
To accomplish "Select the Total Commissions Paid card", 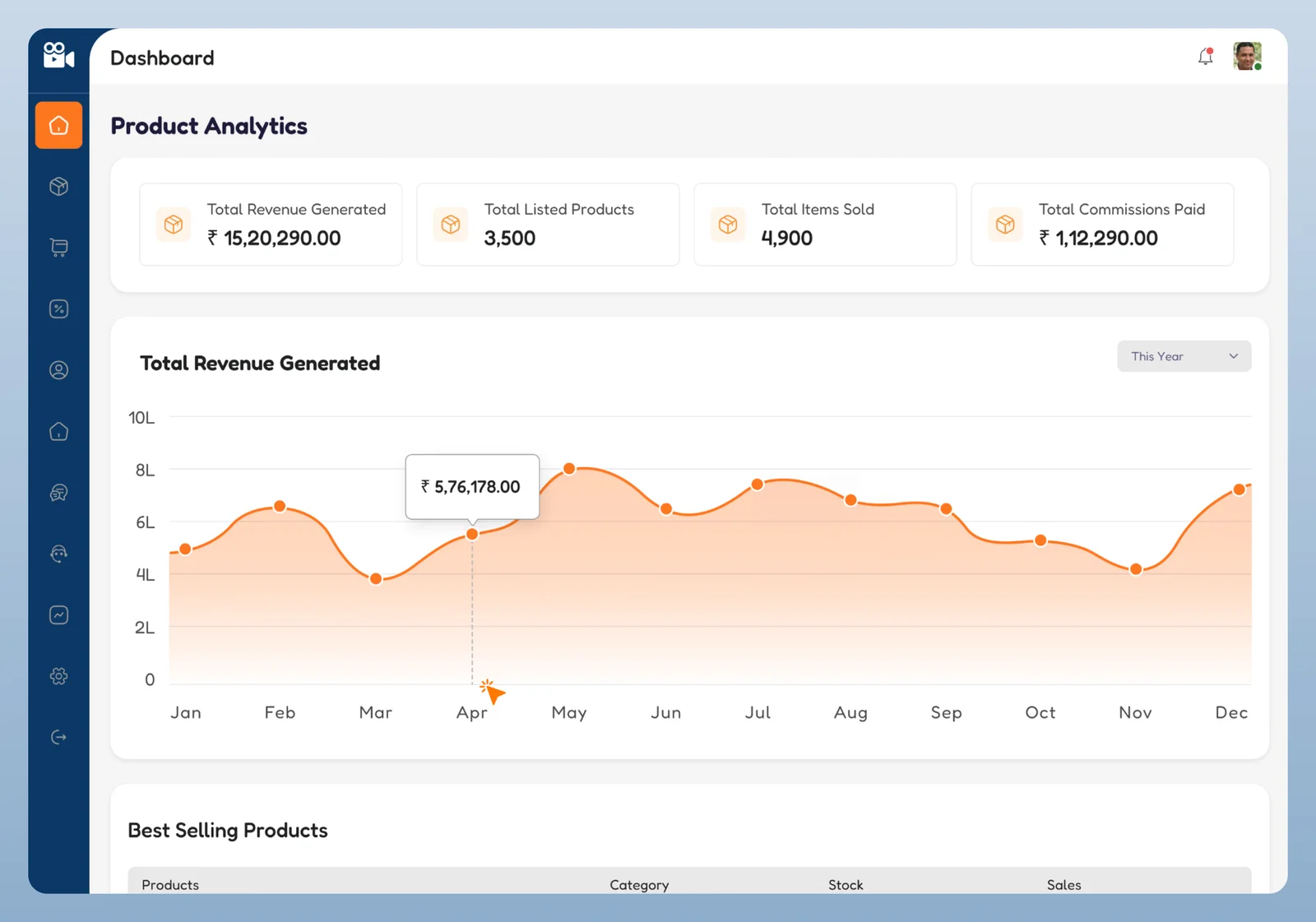I will 1101,225.
